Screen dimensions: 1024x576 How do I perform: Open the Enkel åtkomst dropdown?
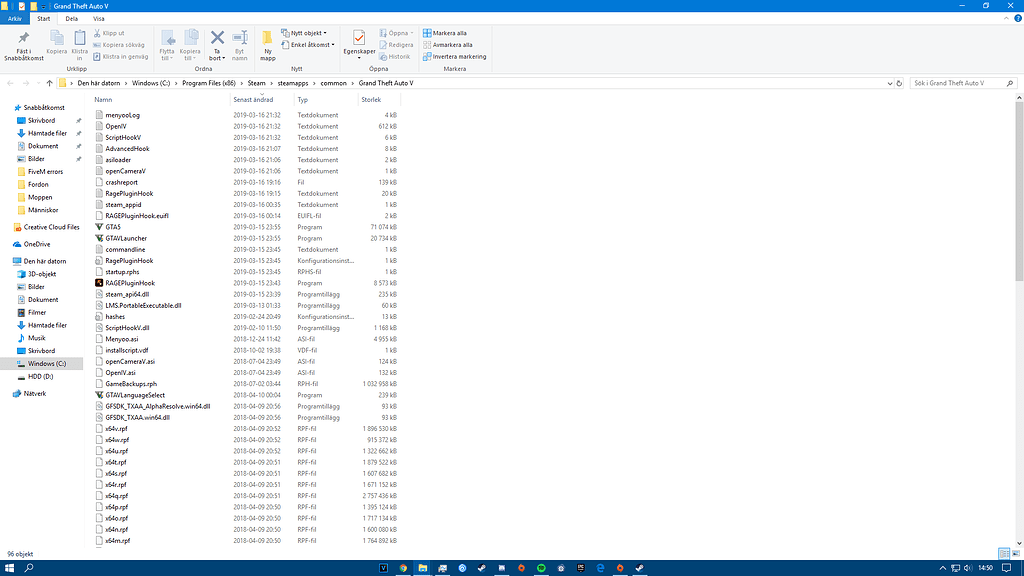[x=311, y=43]
